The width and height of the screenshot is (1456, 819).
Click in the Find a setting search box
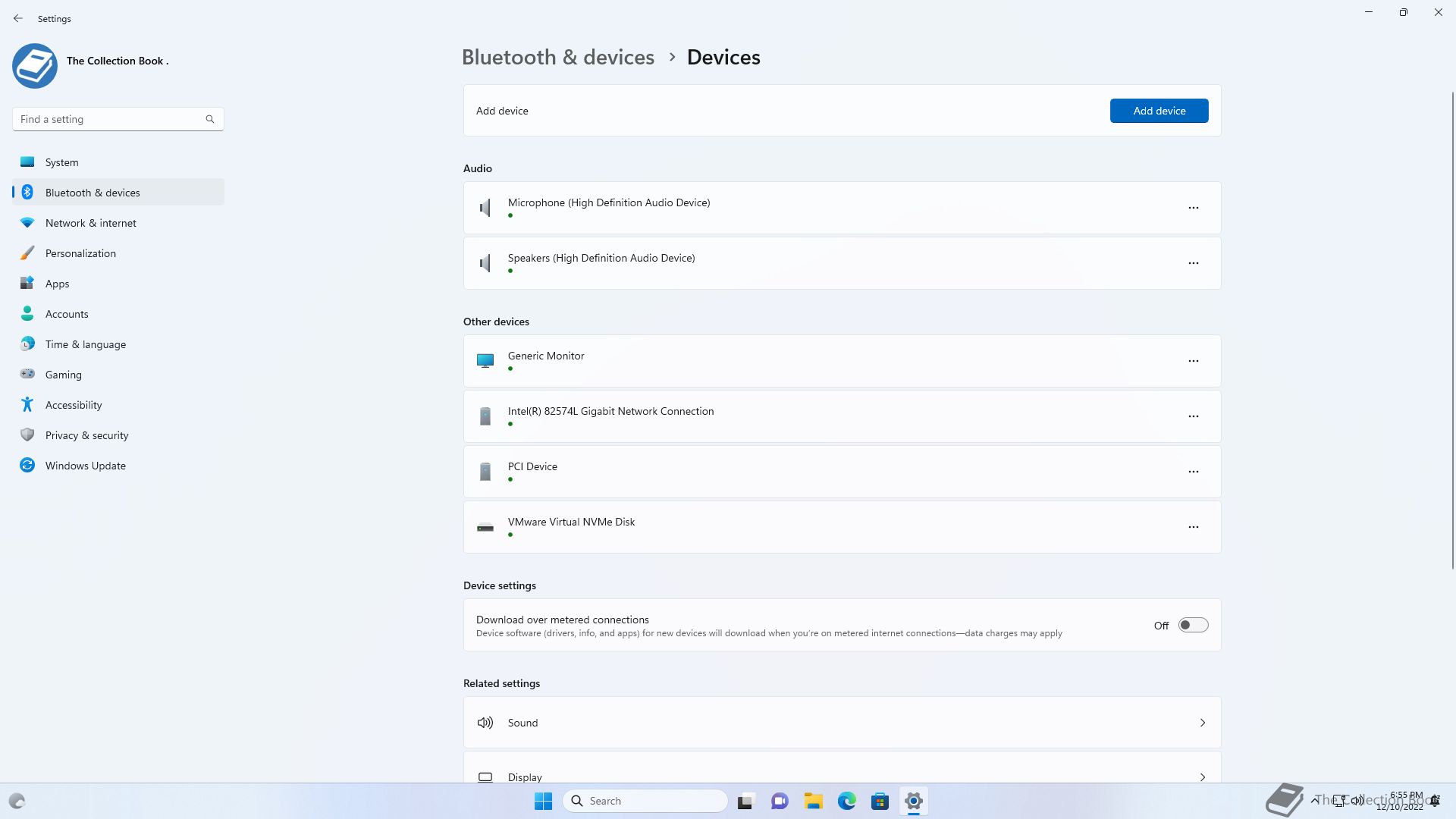118,119
